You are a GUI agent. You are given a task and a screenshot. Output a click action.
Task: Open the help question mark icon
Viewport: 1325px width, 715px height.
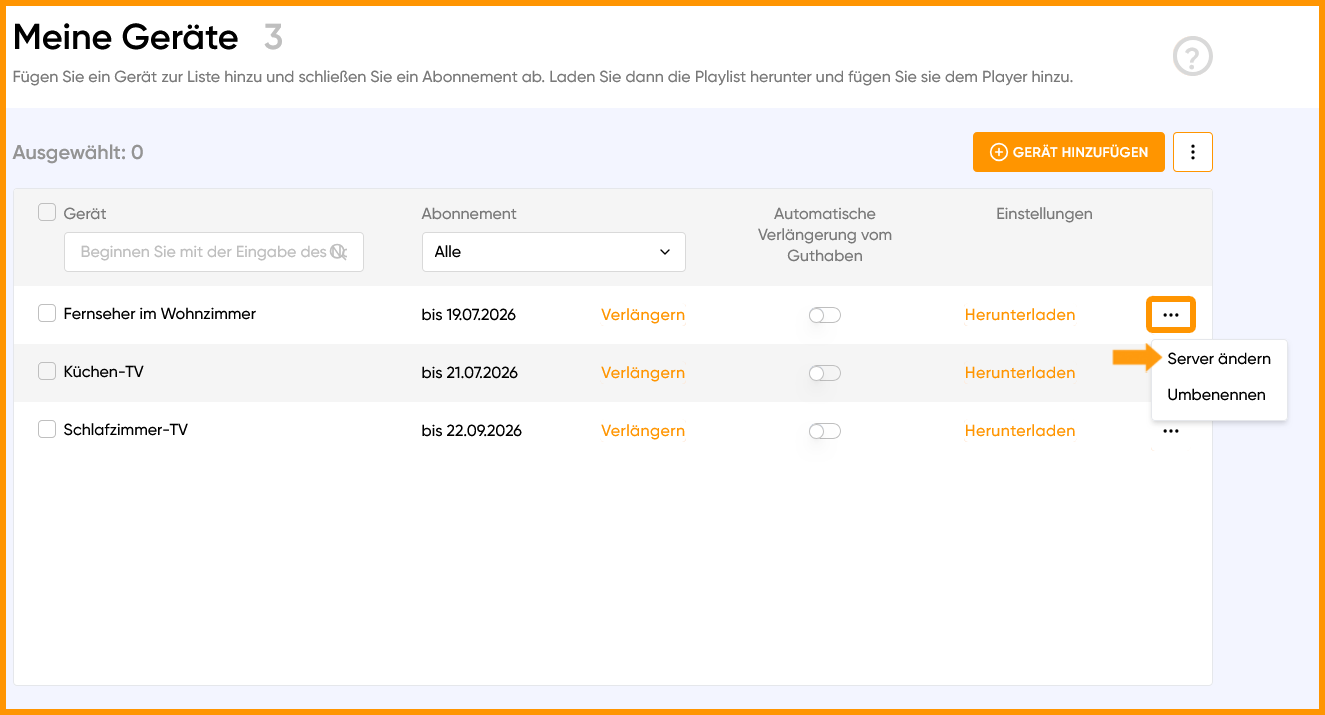coord(1192,57)
